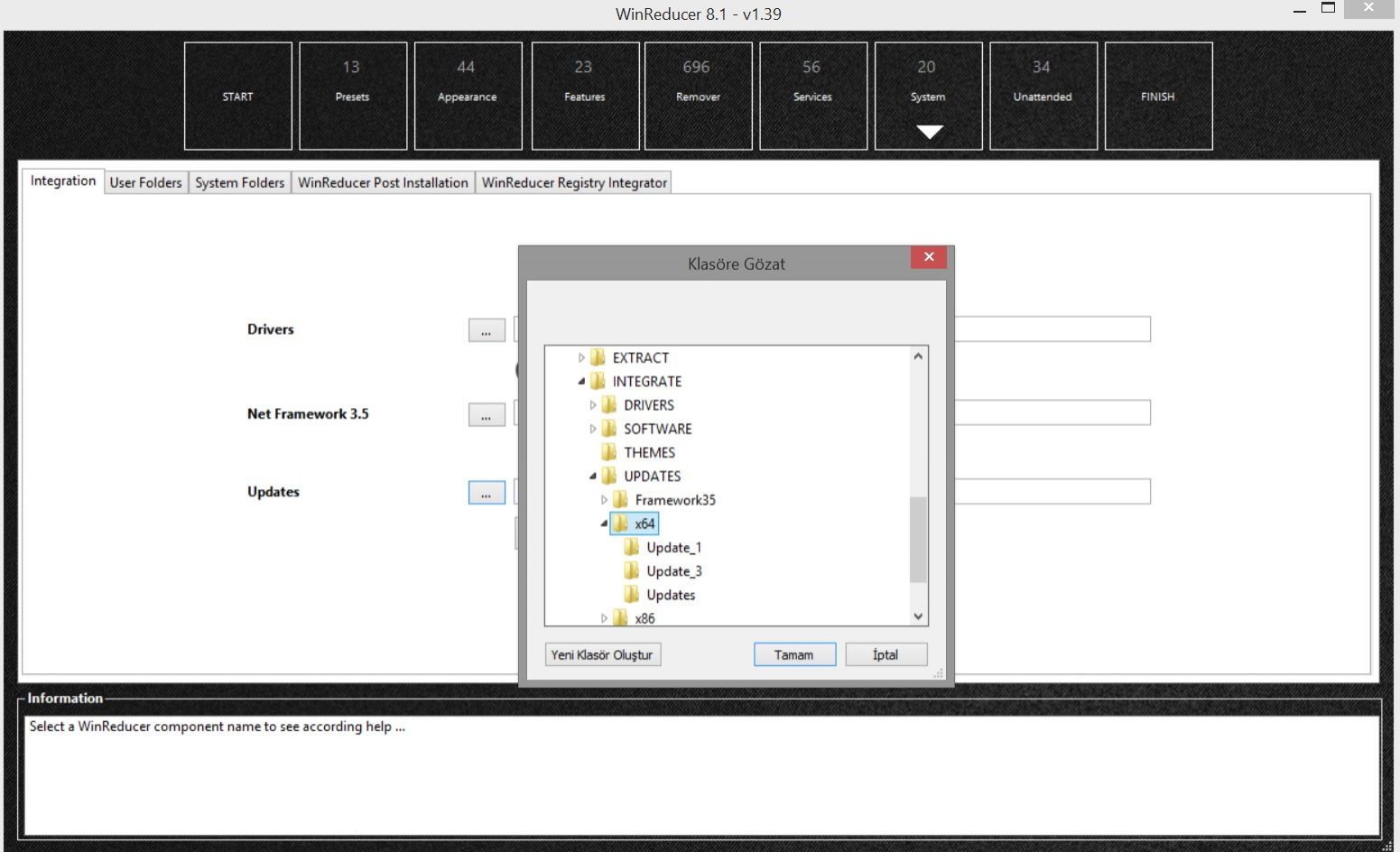1400x852 pixels.
Task: Click the THEMES folder icon
Action: [609, 452]
